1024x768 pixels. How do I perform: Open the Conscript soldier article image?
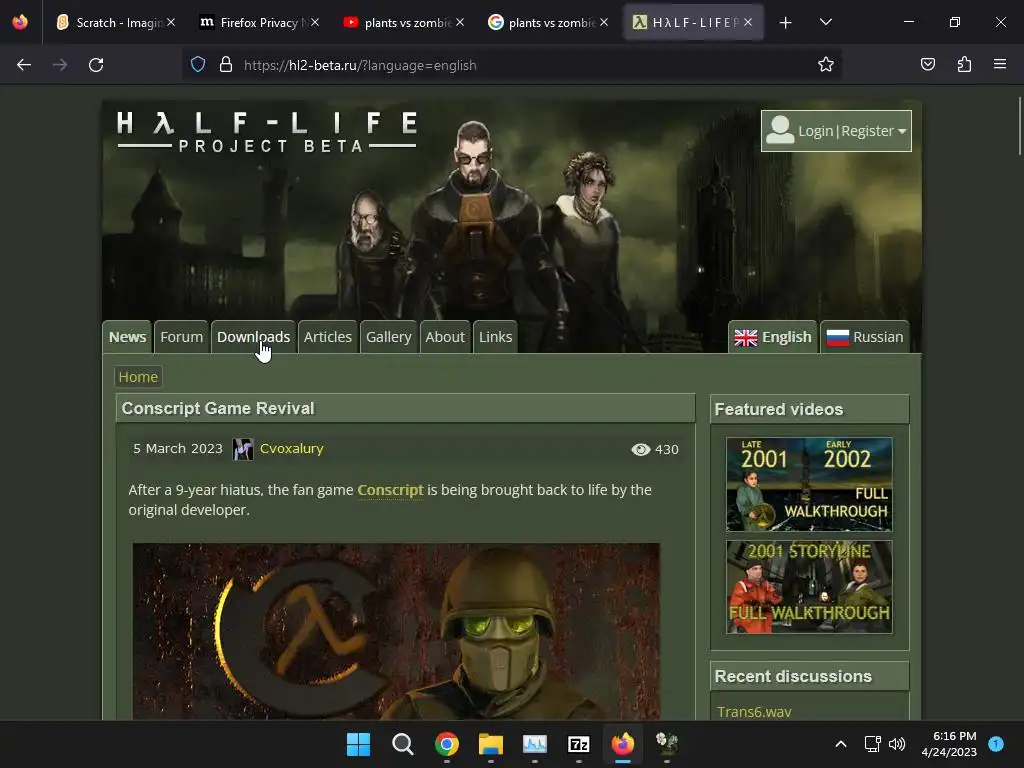(x=396, y=631)
